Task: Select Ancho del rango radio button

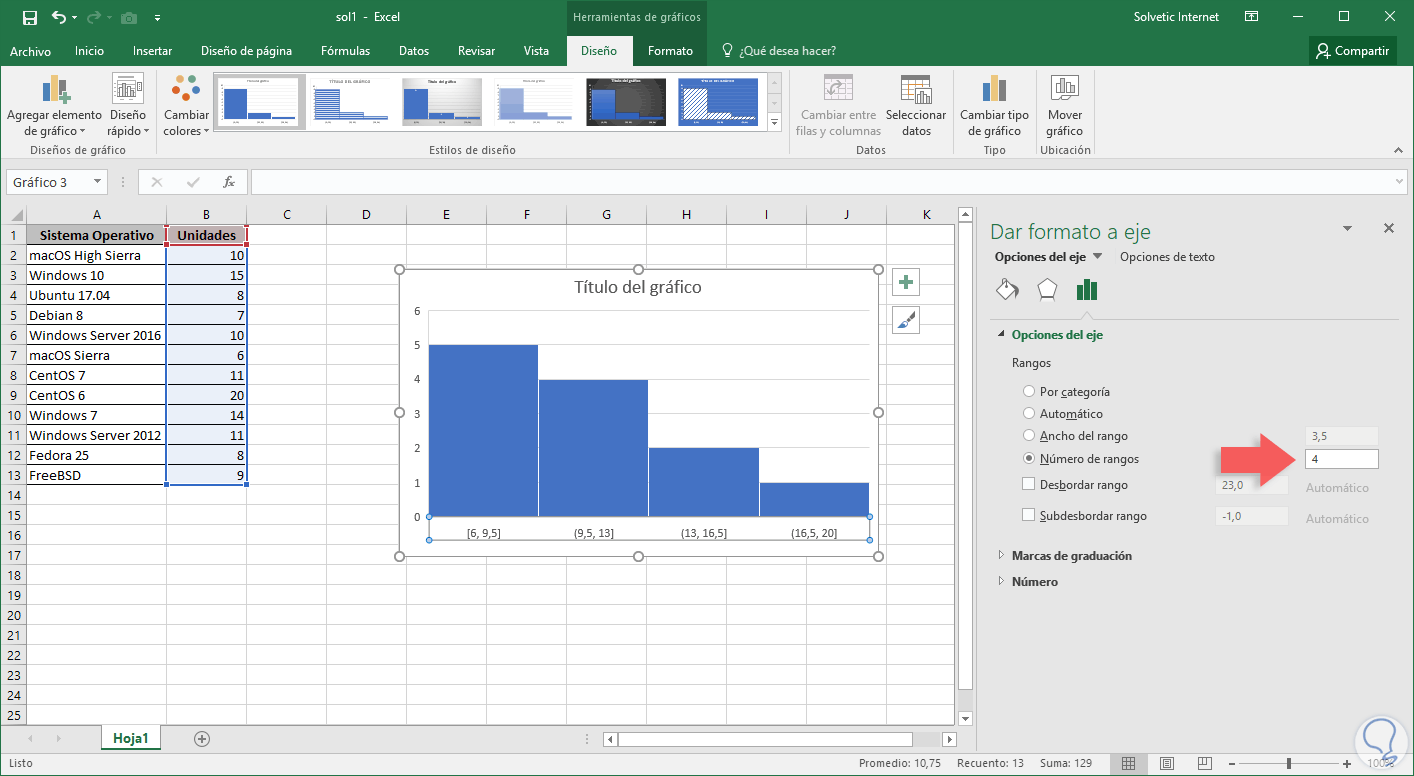Action: 1030,436
